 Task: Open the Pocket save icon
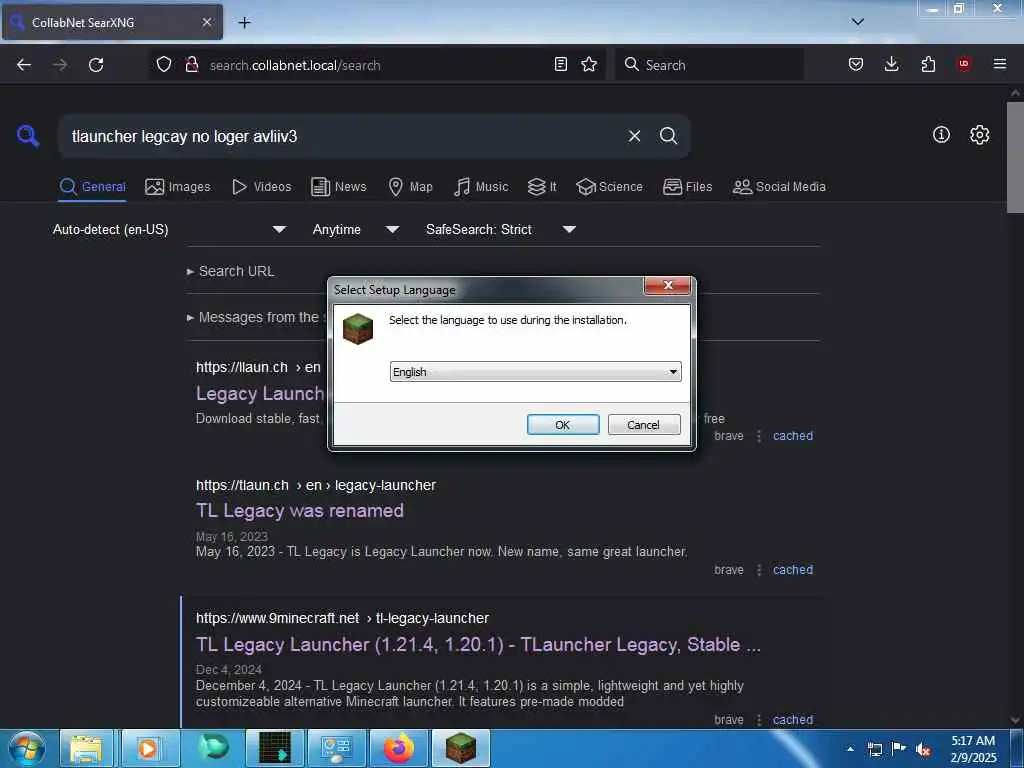pos(856,64)
